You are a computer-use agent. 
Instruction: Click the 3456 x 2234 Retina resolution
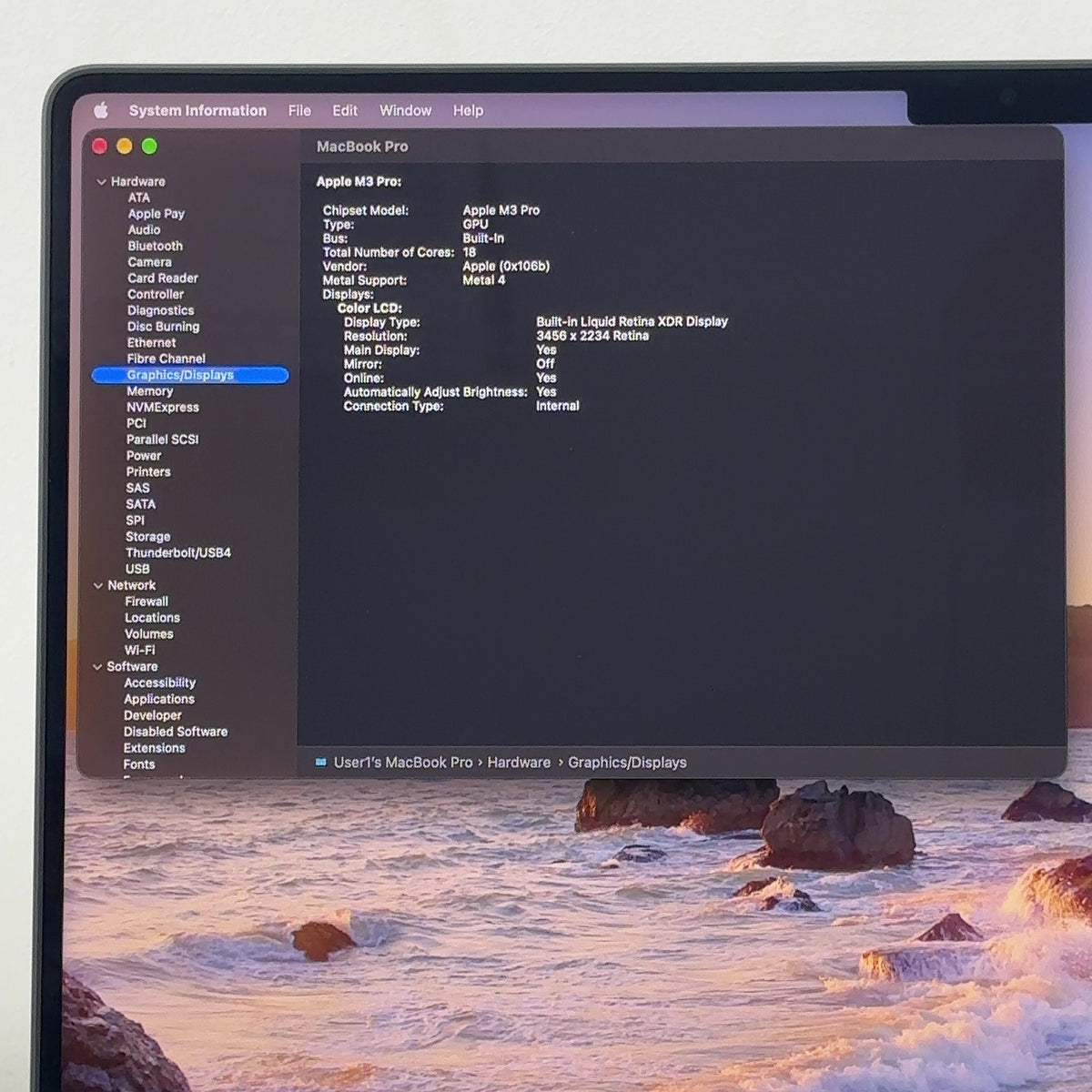[x=592, y=336]
